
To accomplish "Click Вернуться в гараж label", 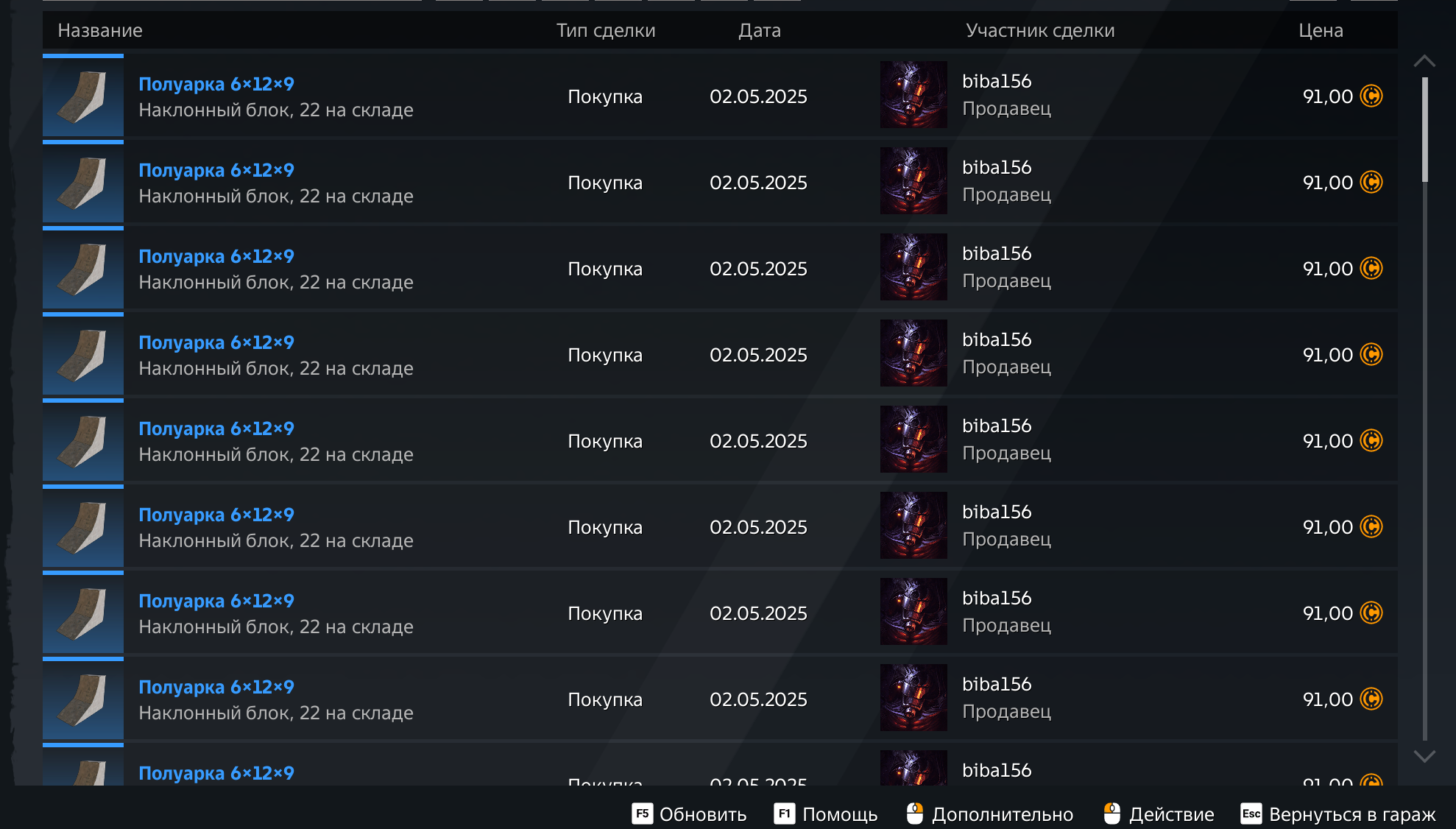I will click(x=1352, y=814).
